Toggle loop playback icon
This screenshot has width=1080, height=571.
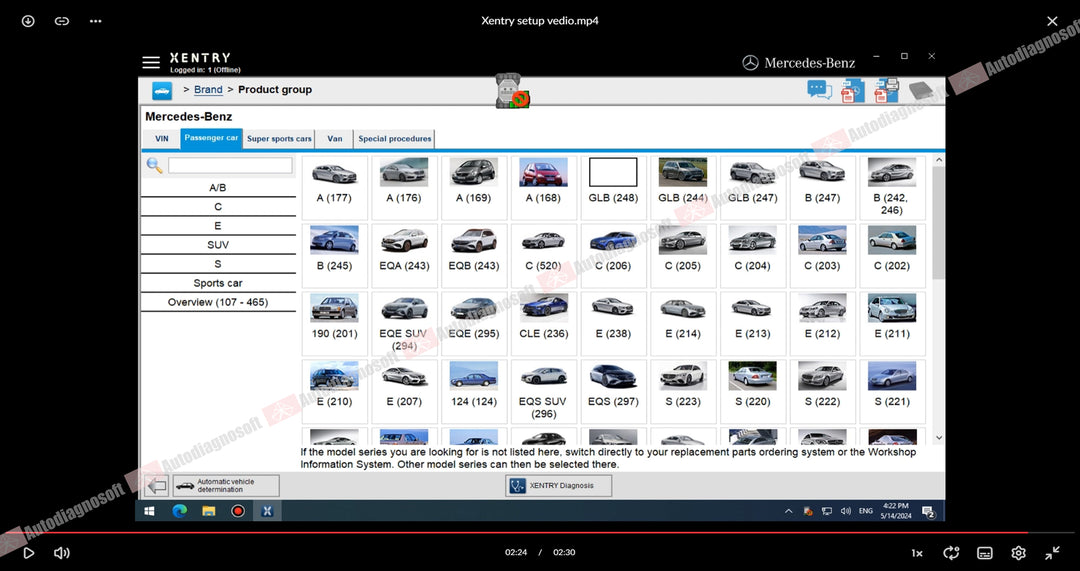coord(951,552)
